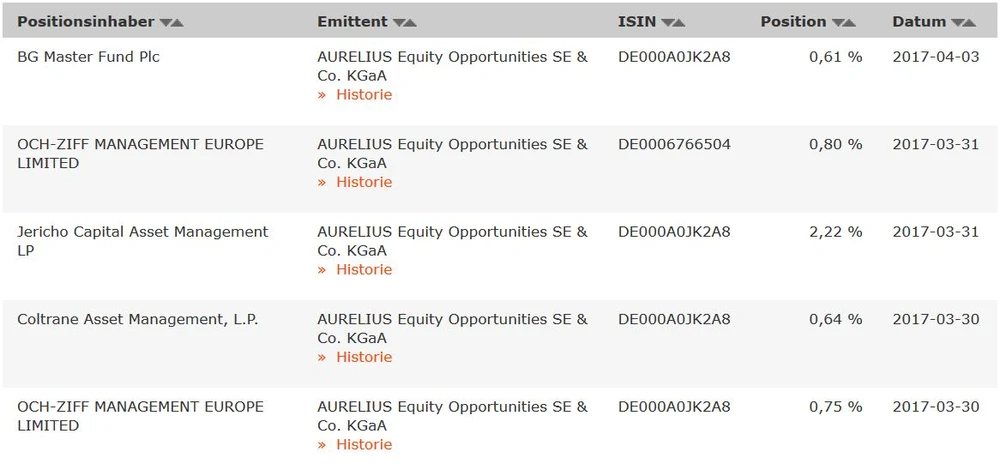Screen dimensions: 1000x476
Task: Sort Emittent column using its up arrow
Action: [411, 22]
